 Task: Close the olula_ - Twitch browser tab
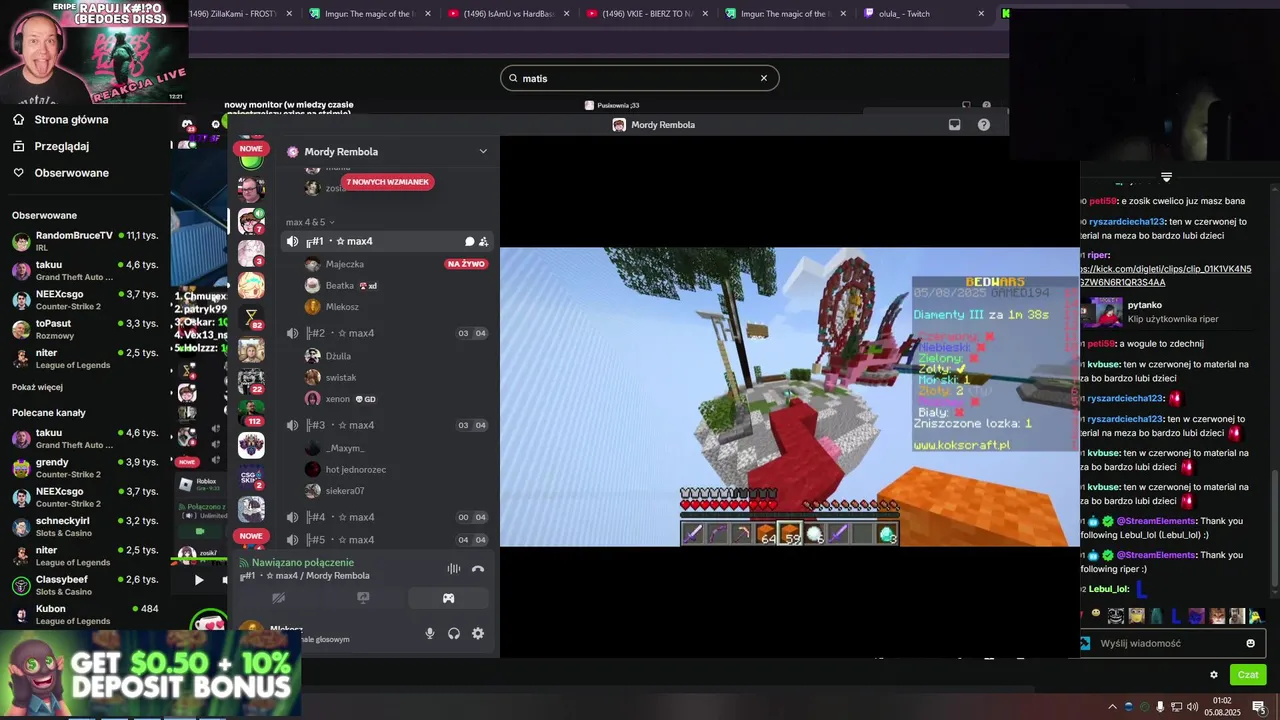pyautogui.click(x=981, y=14)
